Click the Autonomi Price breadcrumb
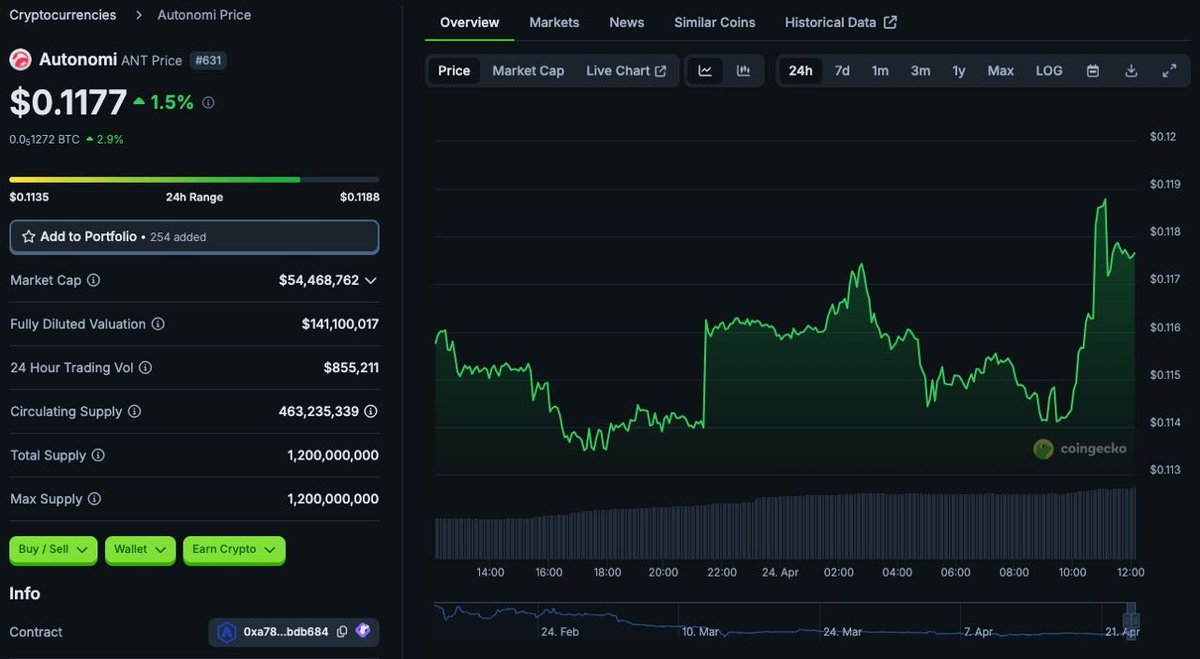This screenshot has width=1200, height=659. [x=204, y=15]
